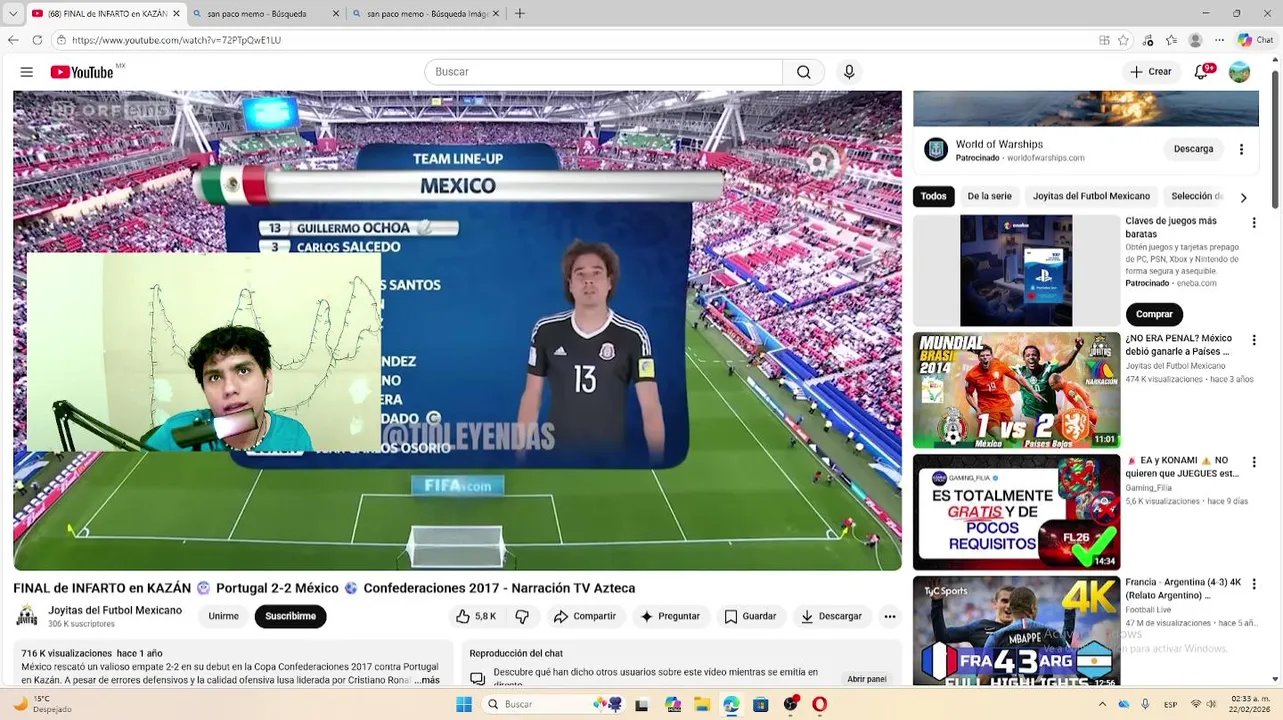The image size is (1283, 720).
Task: Open the México vs Países Bajos thumbnail
Action: click(1016, 390)
